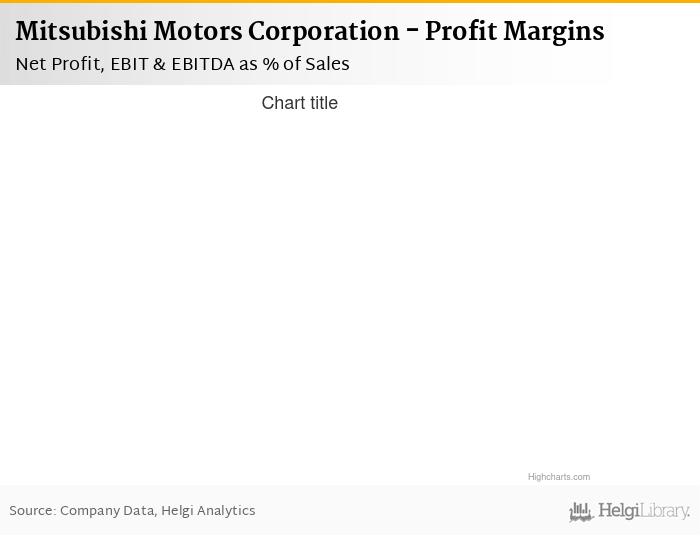700x535 pixels.
Task: Select the 'Chart title' text
Action: [299, 103]
